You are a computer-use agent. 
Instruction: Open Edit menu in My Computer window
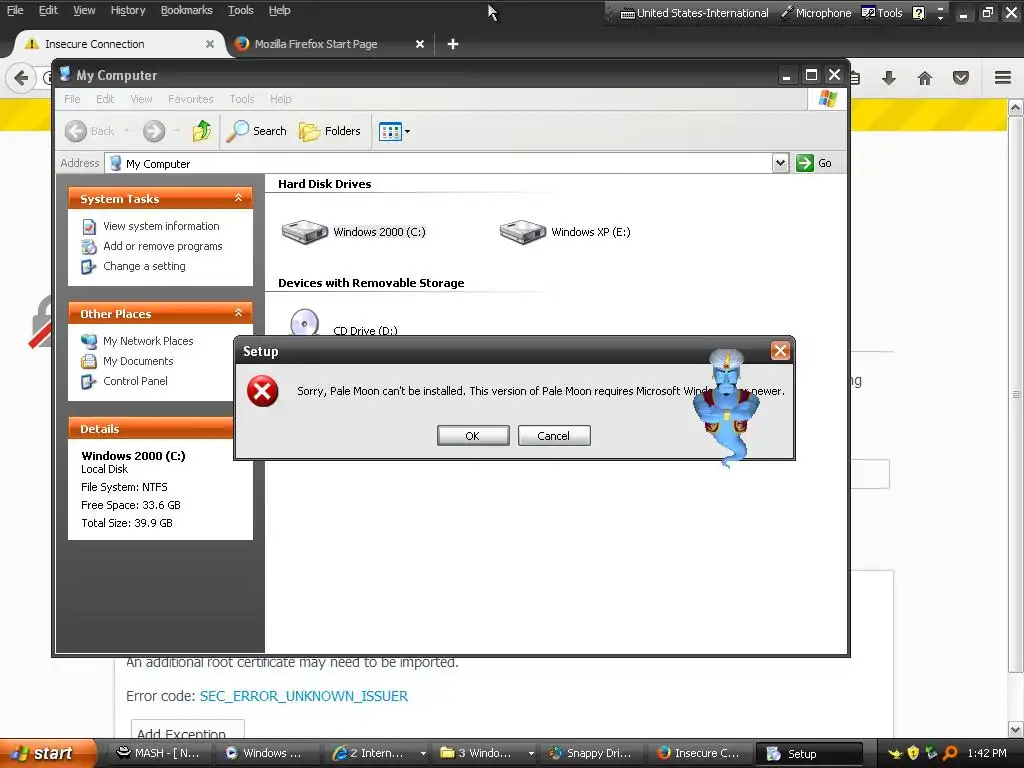point(104,99)
